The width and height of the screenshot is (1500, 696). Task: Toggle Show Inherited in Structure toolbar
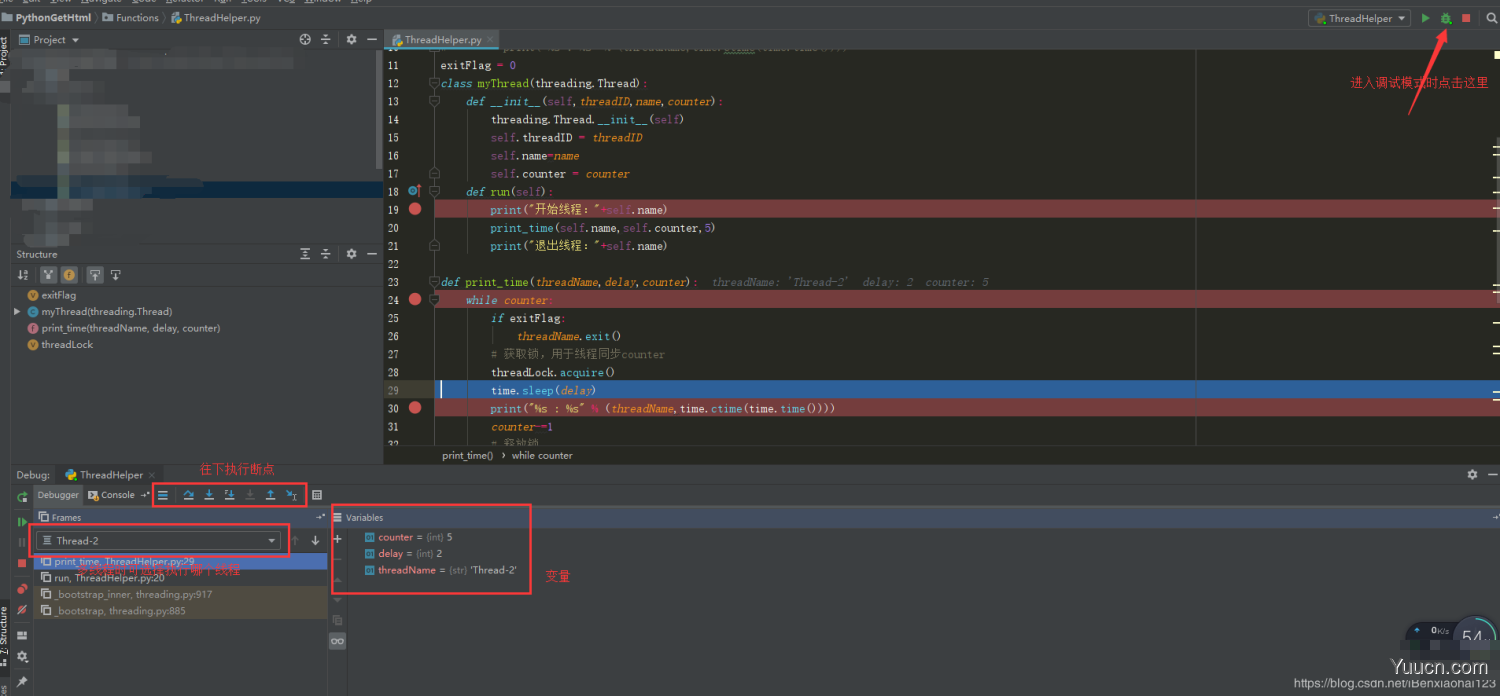click(48, 274)
